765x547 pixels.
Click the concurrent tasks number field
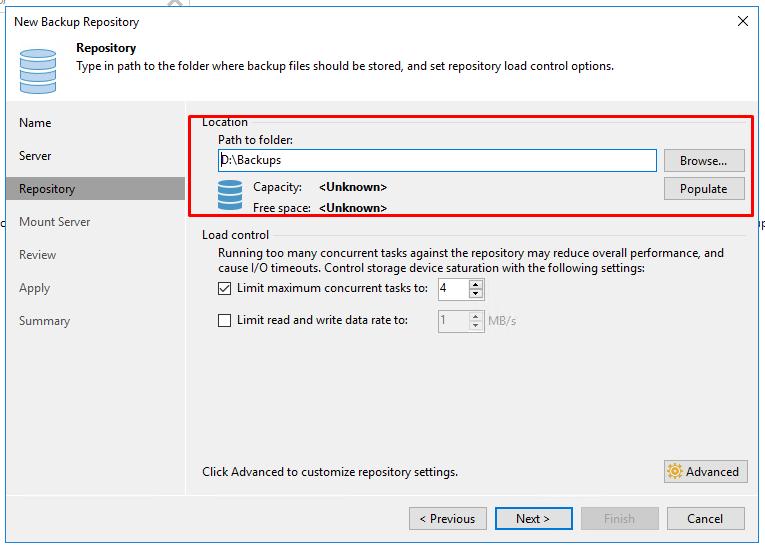453,288
